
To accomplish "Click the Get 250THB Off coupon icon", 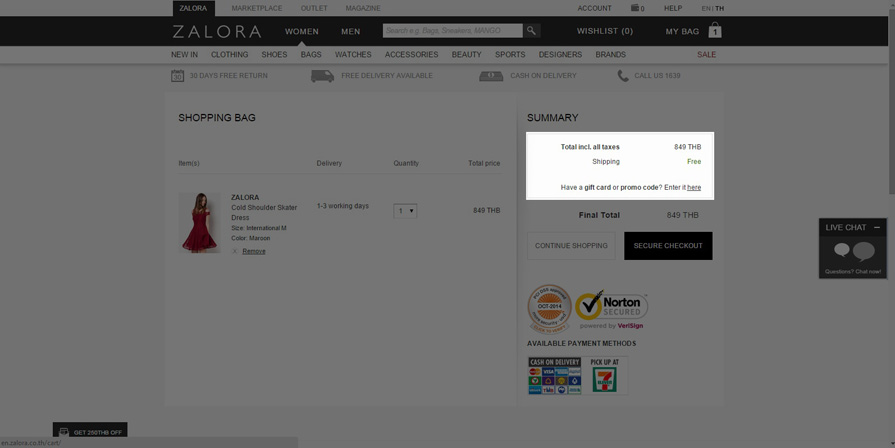I will tap(64, 432).
